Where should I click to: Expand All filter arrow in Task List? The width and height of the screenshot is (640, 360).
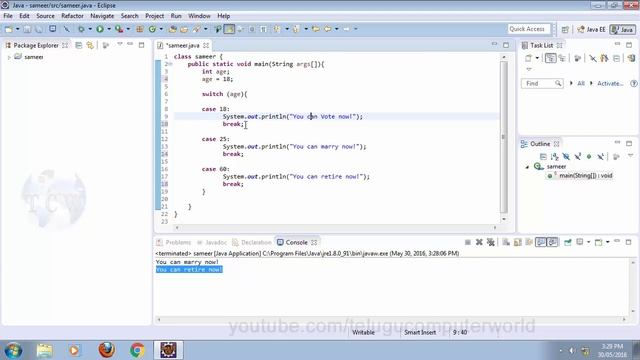coord(571,83)
